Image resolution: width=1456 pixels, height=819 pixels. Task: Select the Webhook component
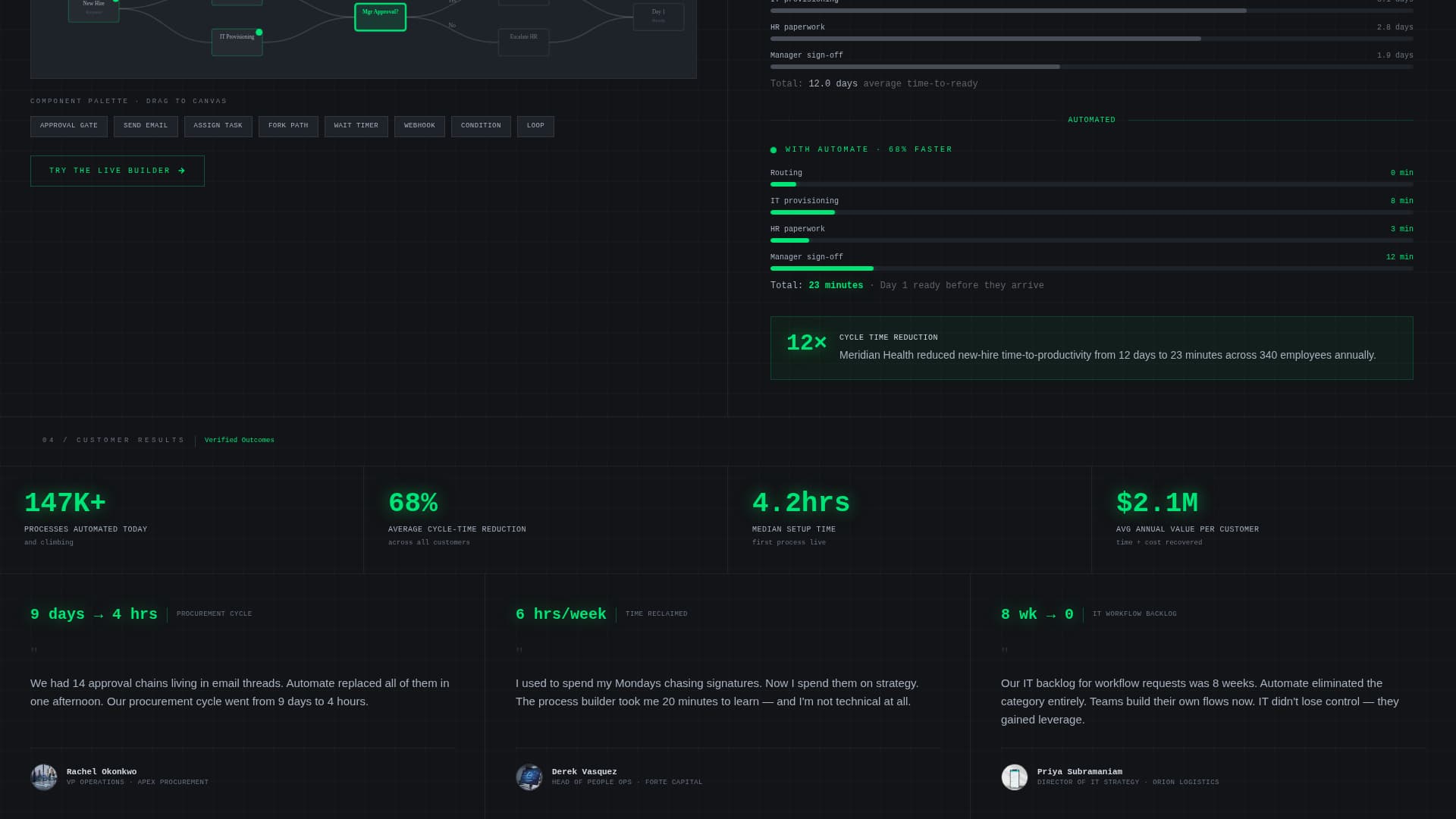coord(419,126)
